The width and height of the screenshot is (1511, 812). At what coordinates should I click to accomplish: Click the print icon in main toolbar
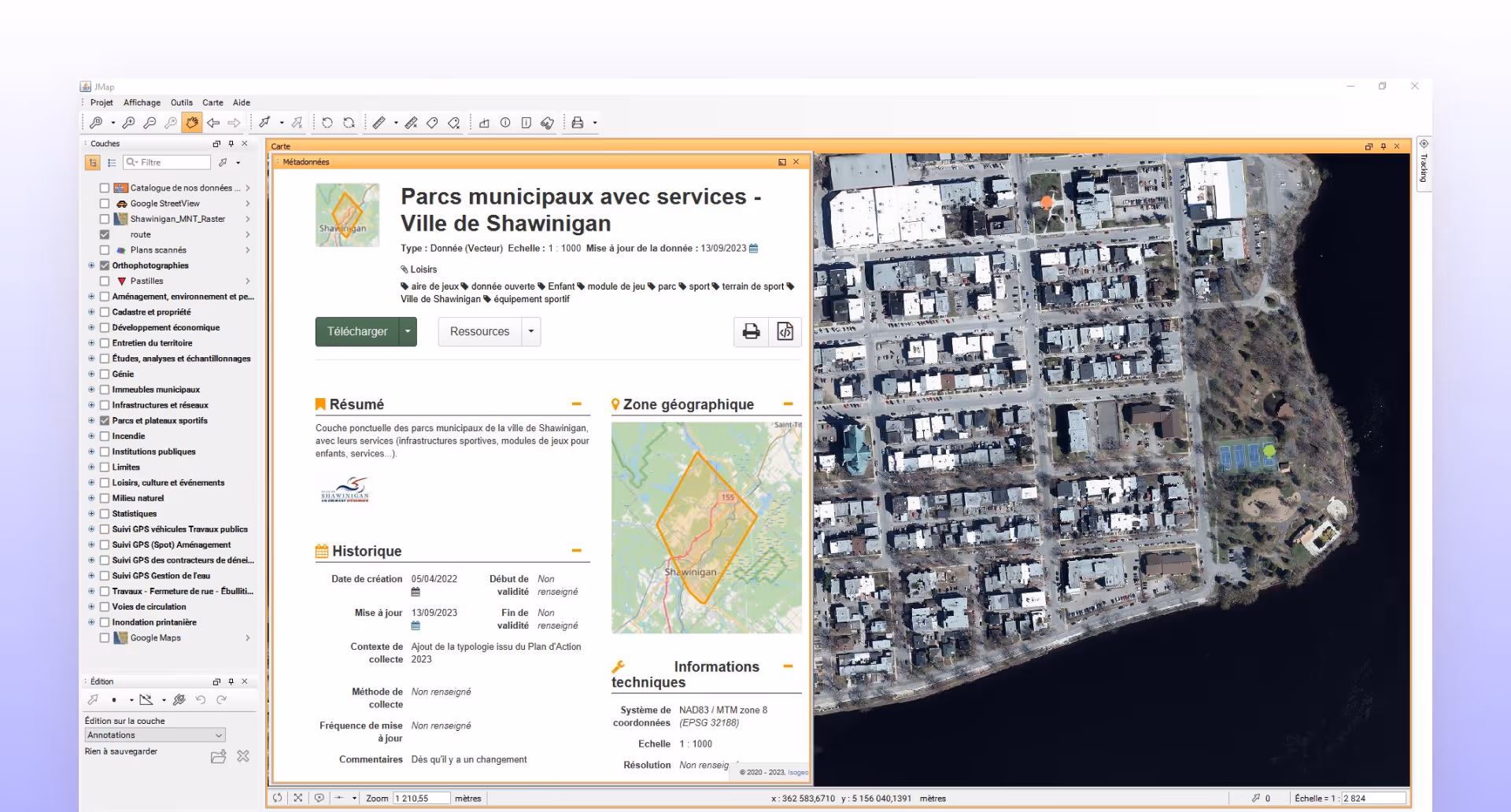click(x=578, y=123)
